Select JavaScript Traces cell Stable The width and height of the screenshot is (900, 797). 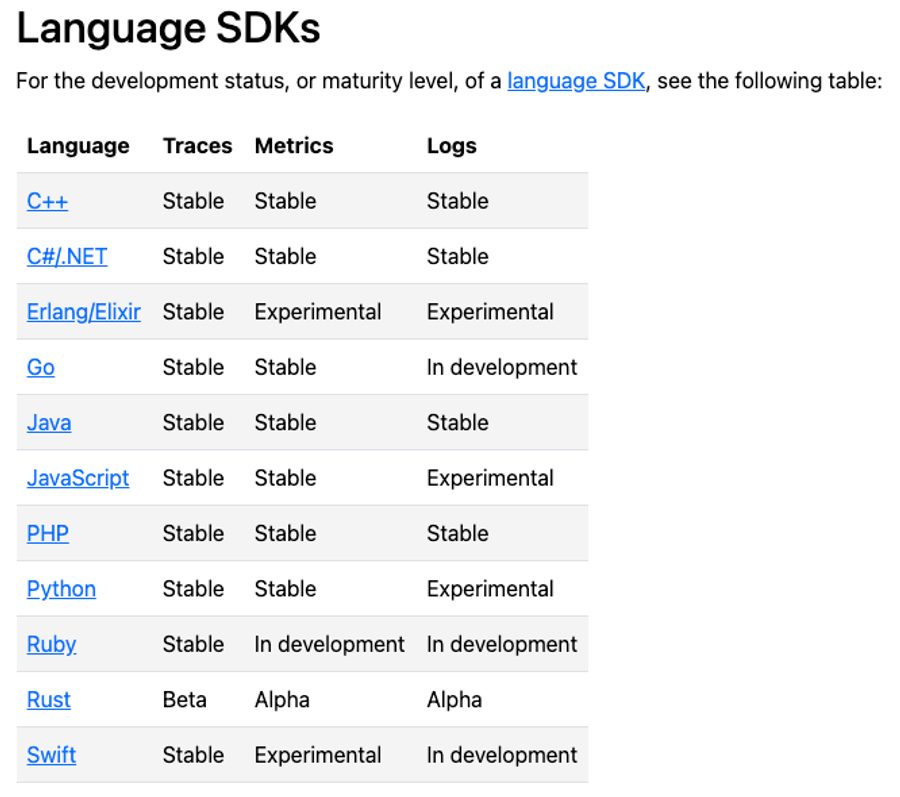pos(193,478)
